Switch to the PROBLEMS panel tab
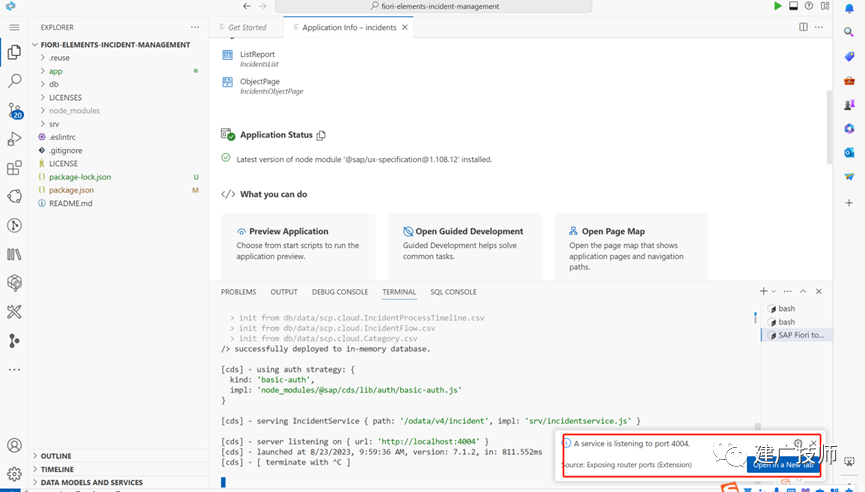The image size is (865, 492). 239,292
